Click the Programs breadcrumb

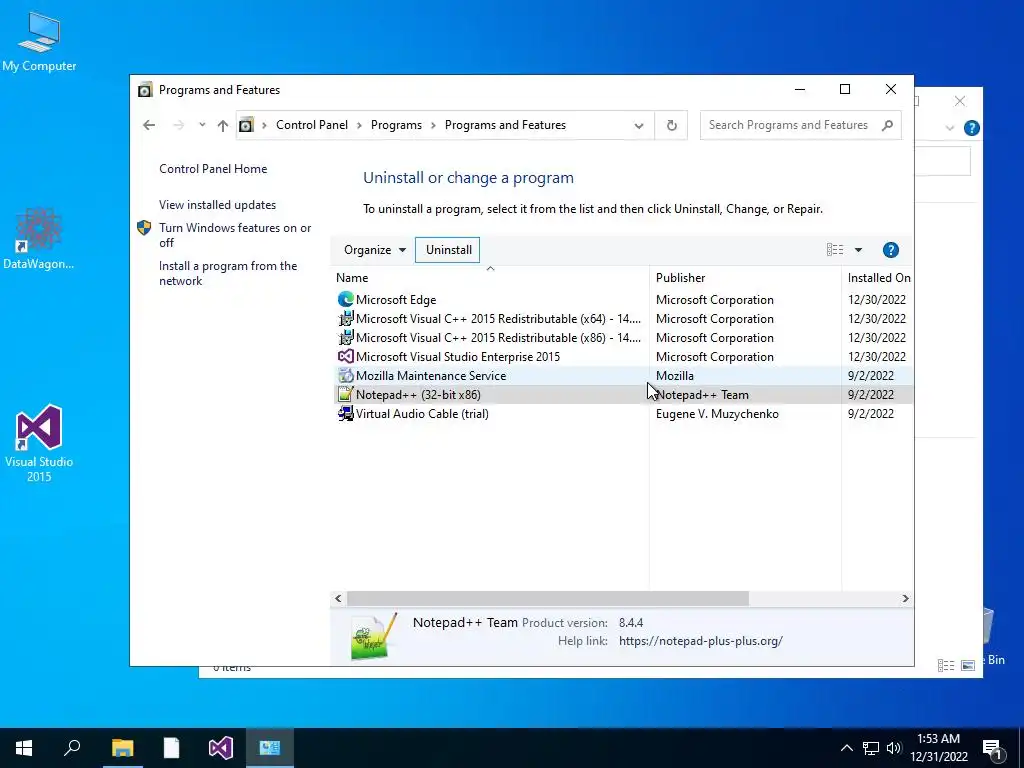pyautogui.click(x=396, y=125)
